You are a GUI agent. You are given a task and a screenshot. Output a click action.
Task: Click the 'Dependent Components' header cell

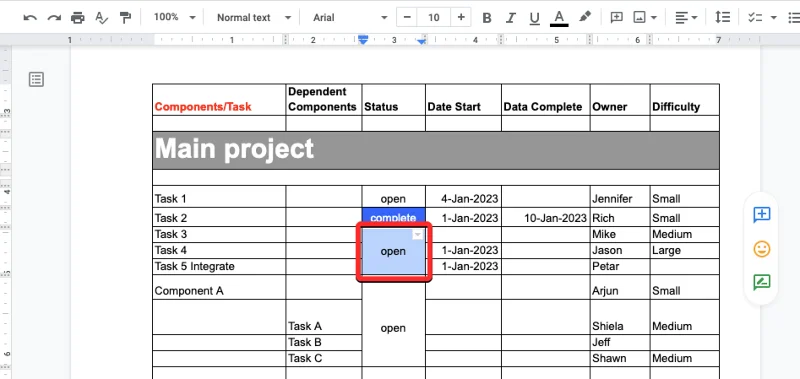323,100
